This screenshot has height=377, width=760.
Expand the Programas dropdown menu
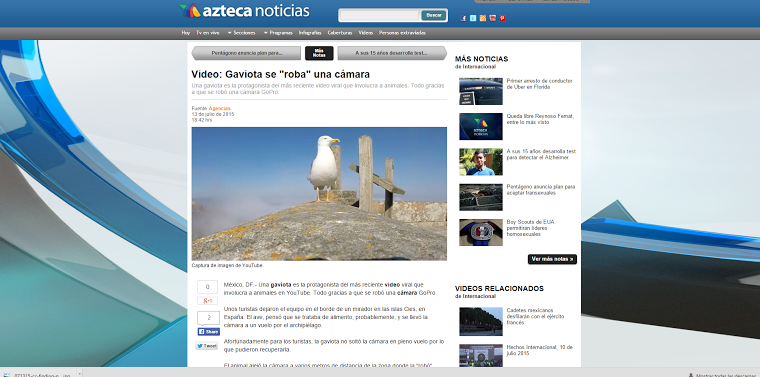278,33
